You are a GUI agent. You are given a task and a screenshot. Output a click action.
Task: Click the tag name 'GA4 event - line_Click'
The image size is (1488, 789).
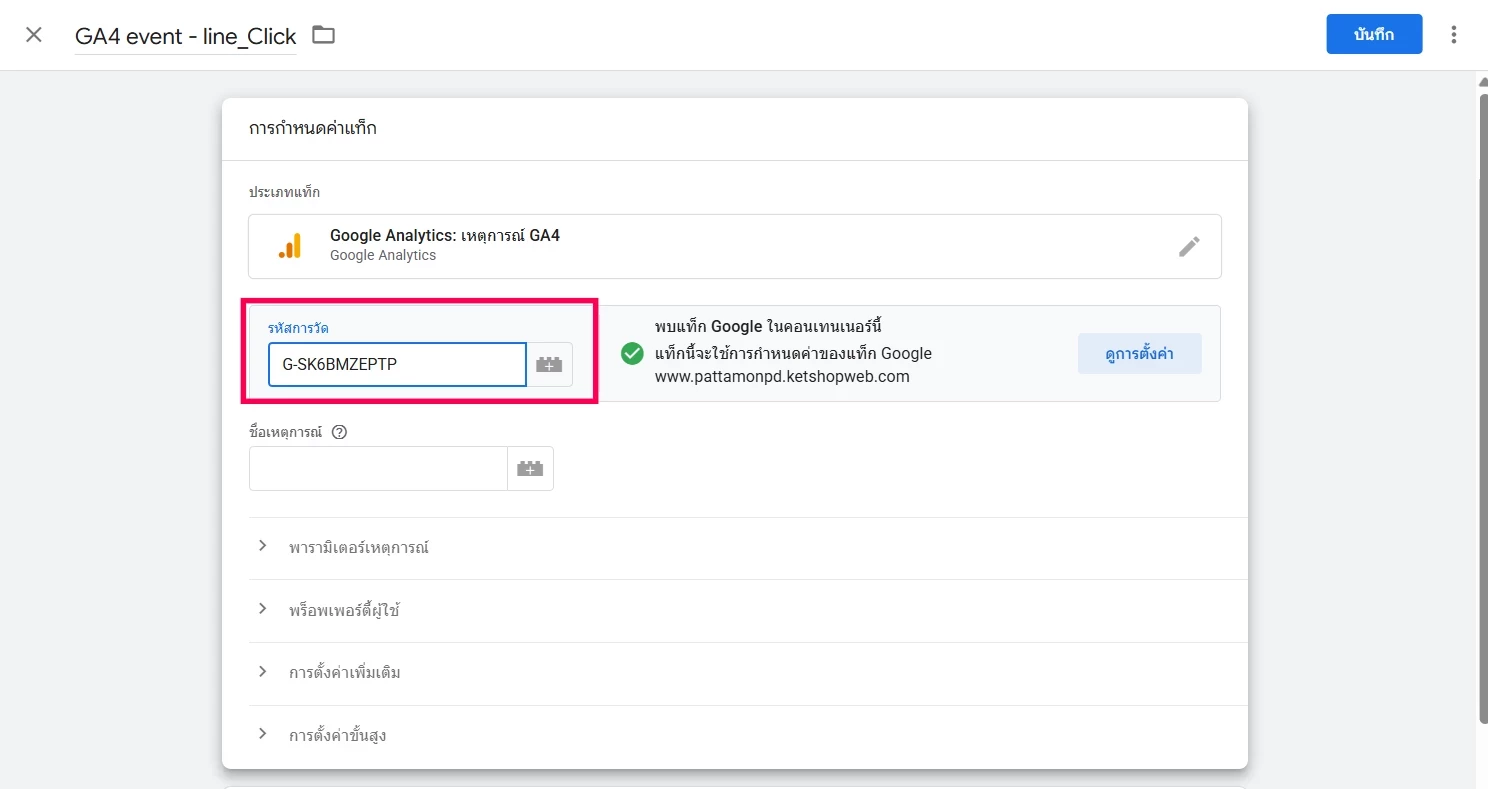(x=185, y=36)
